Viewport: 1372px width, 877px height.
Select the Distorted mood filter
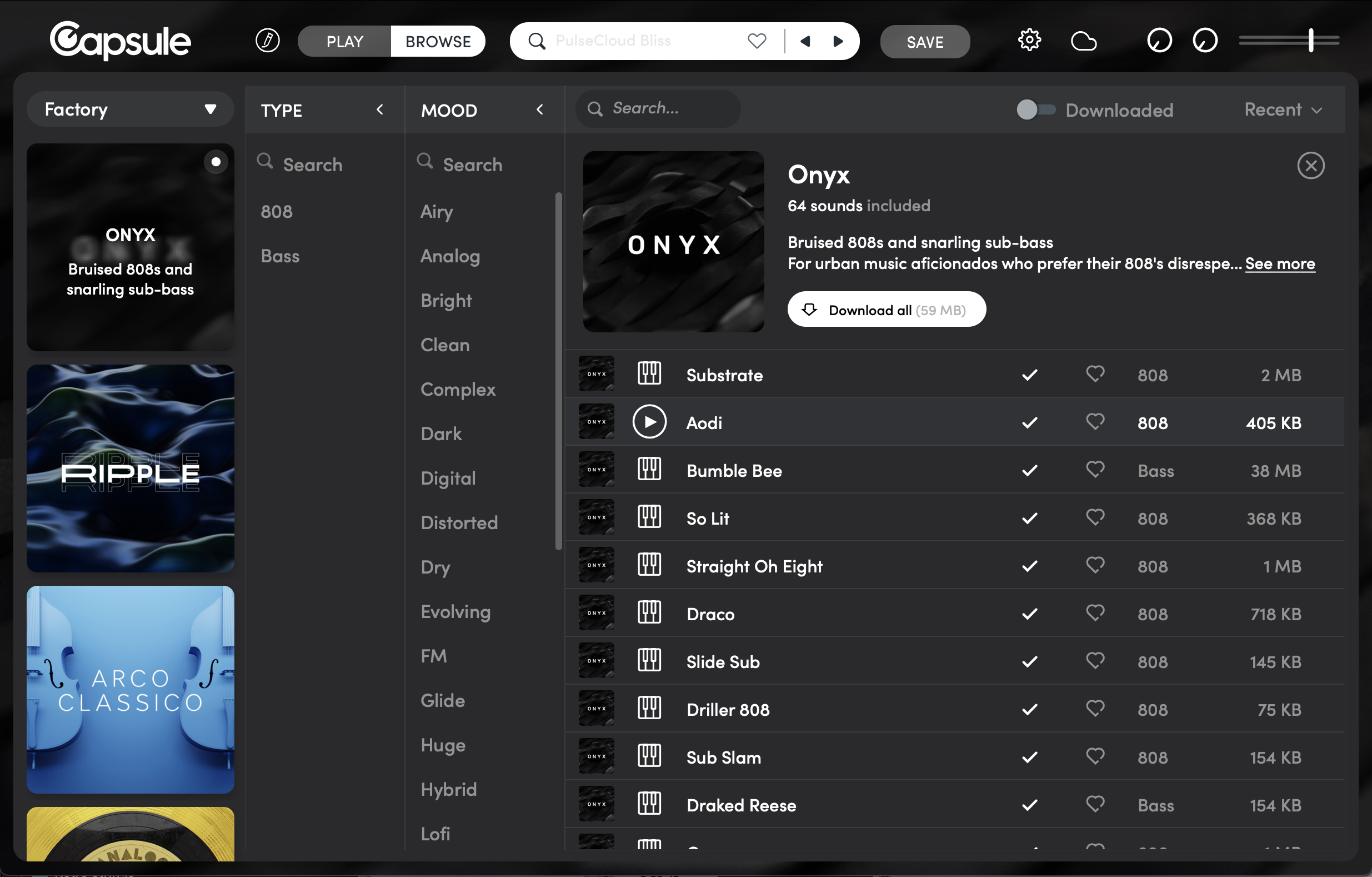(x=459, y=522)
